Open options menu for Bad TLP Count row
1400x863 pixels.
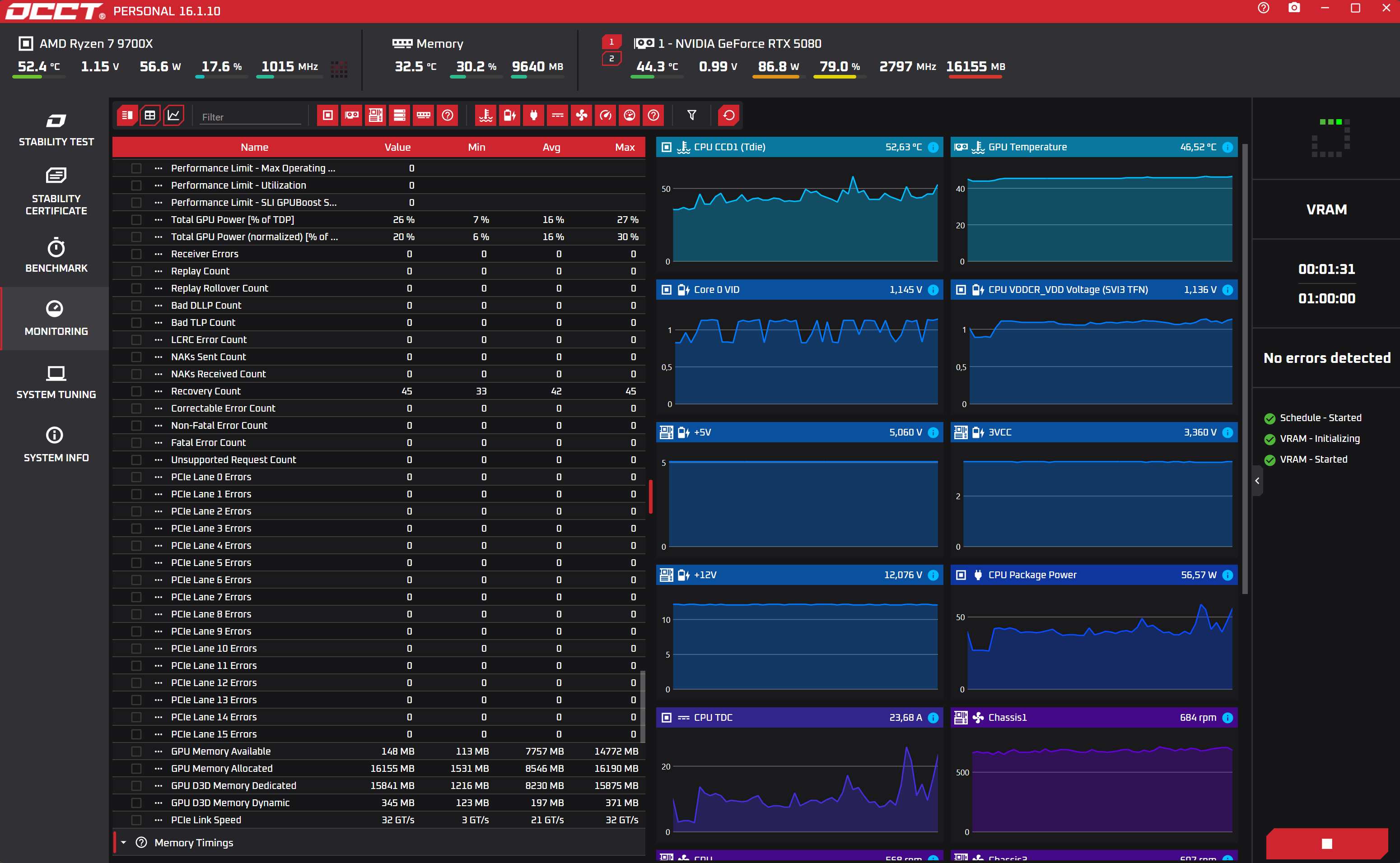click(158, 322)
